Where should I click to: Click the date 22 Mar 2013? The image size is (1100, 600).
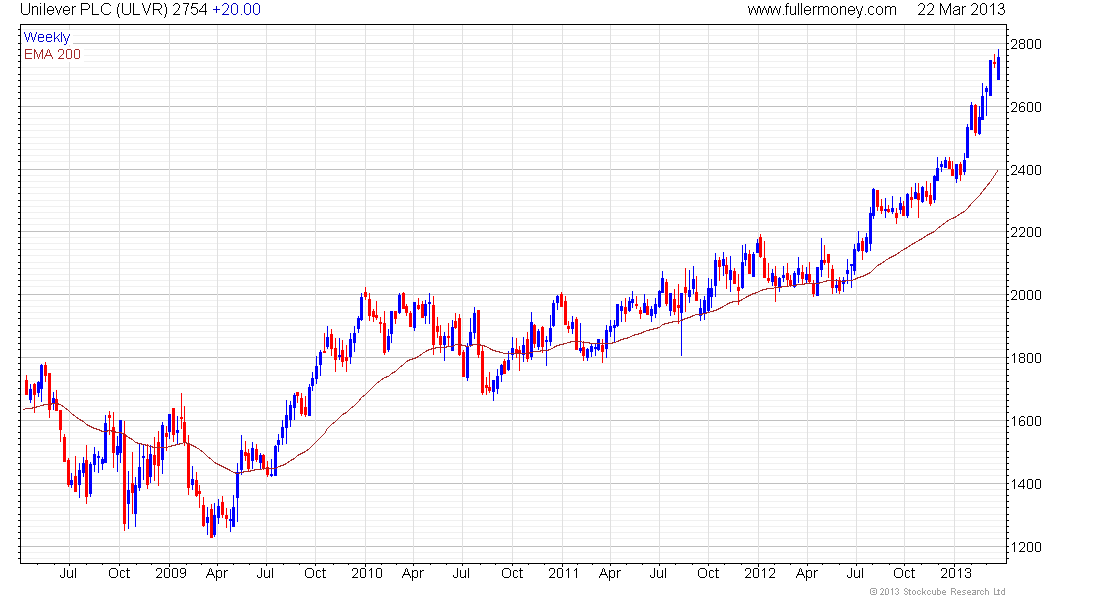click(961, 10)
